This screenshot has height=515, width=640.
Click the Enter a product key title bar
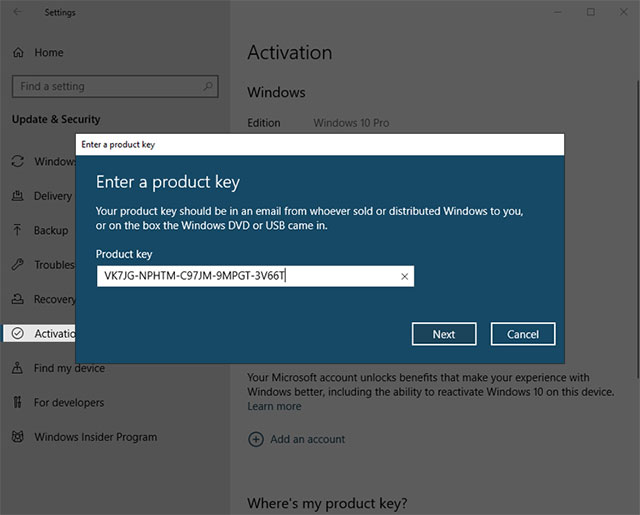[320, 144]
